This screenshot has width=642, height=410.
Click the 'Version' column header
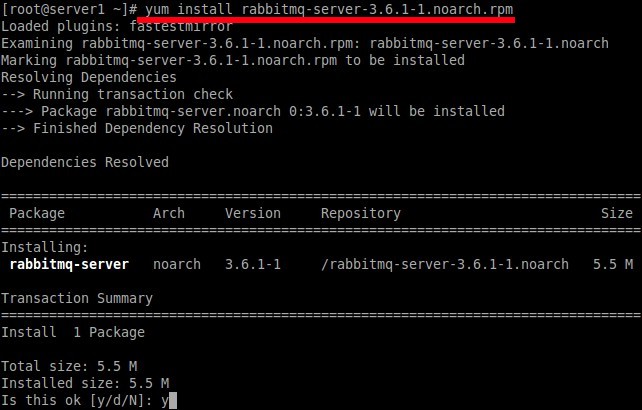[x=253, y=213]
